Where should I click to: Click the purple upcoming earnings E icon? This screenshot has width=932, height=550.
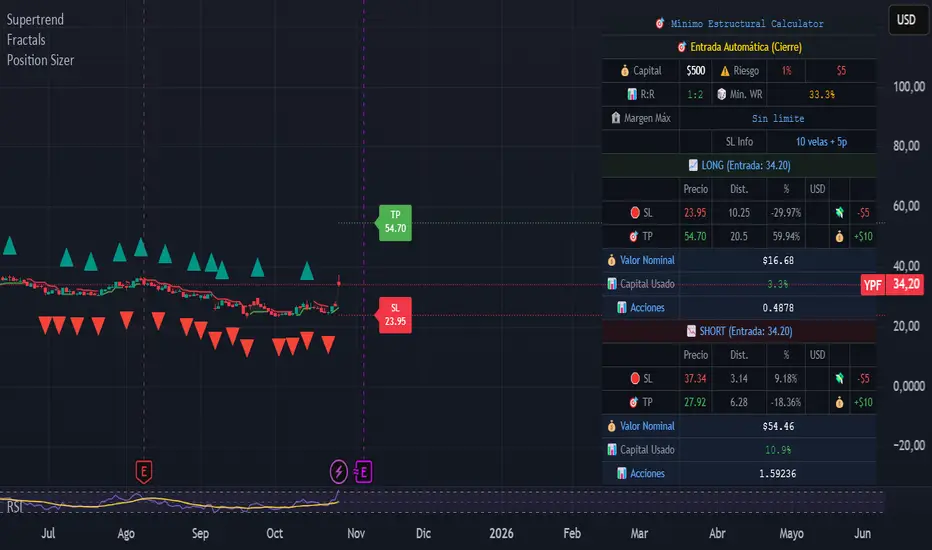tap(363, 470)
